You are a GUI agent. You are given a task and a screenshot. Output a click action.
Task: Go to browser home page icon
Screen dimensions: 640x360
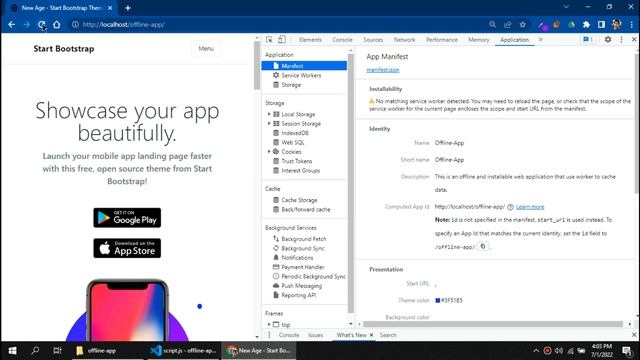tap(57, 24)
